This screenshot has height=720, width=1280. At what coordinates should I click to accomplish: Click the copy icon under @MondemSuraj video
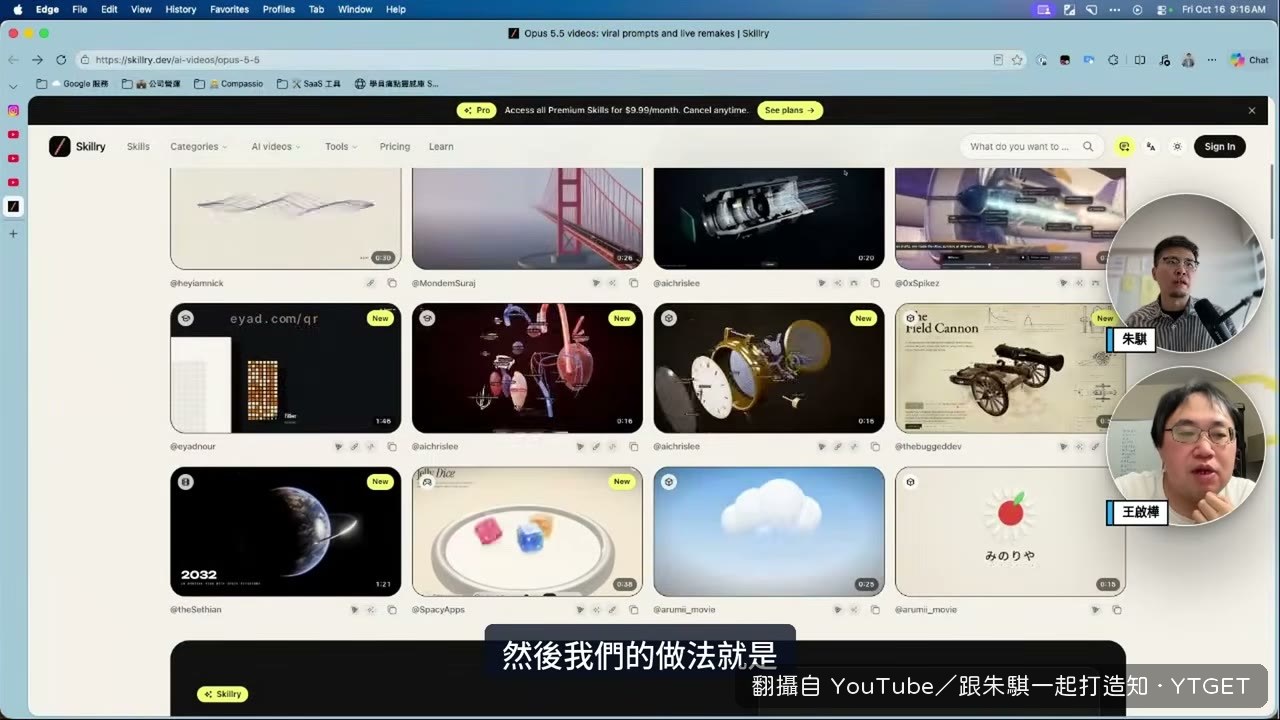click(x=634, y=283)
